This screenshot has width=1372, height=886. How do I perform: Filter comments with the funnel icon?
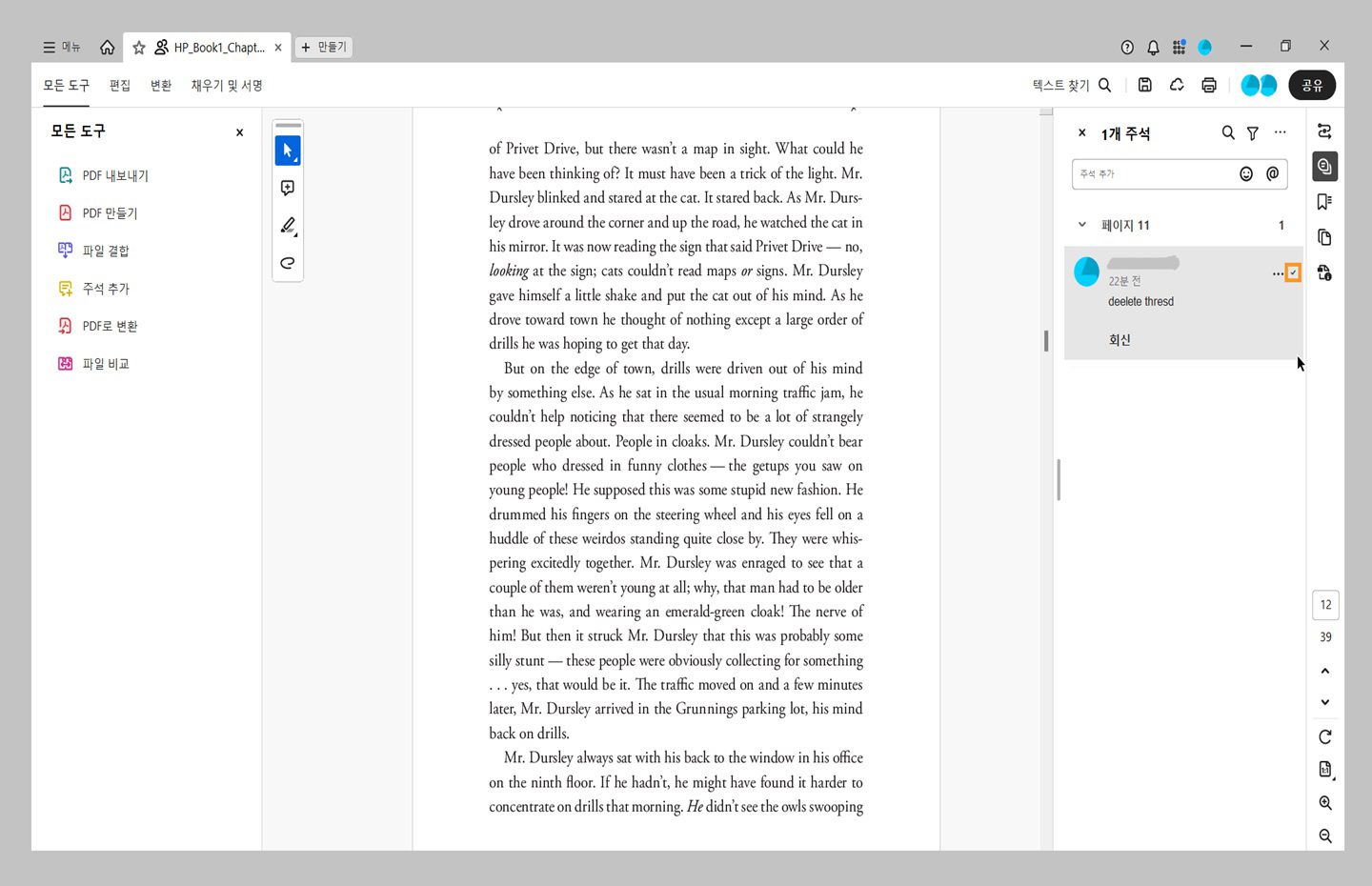click(1253, 133)
